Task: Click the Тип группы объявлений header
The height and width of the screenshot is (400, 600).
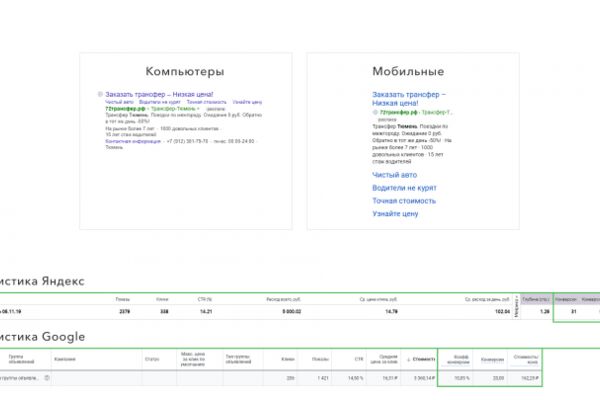Action: 238,359
